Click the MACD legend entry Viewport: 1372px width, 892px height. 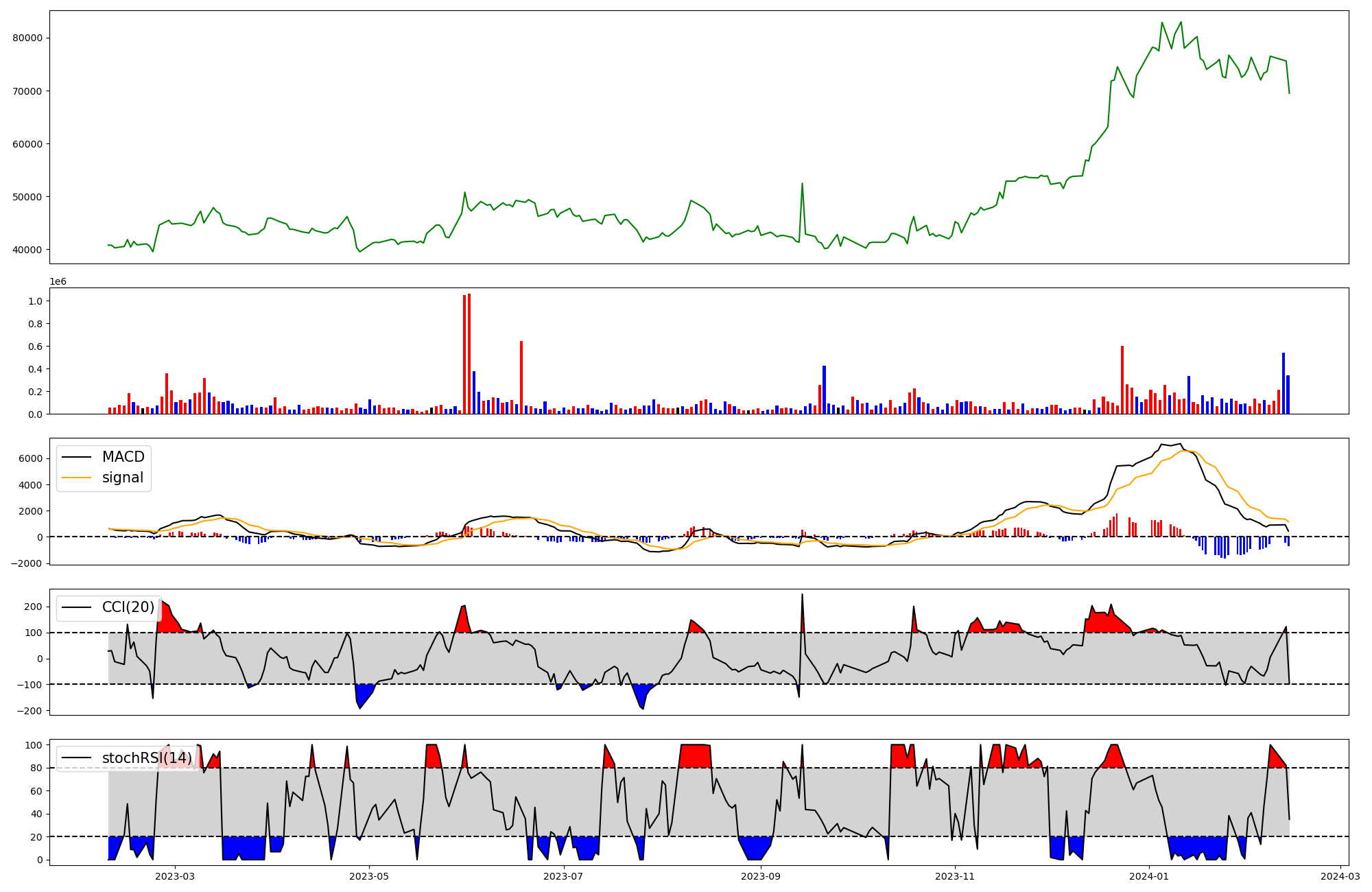point(123,457)
